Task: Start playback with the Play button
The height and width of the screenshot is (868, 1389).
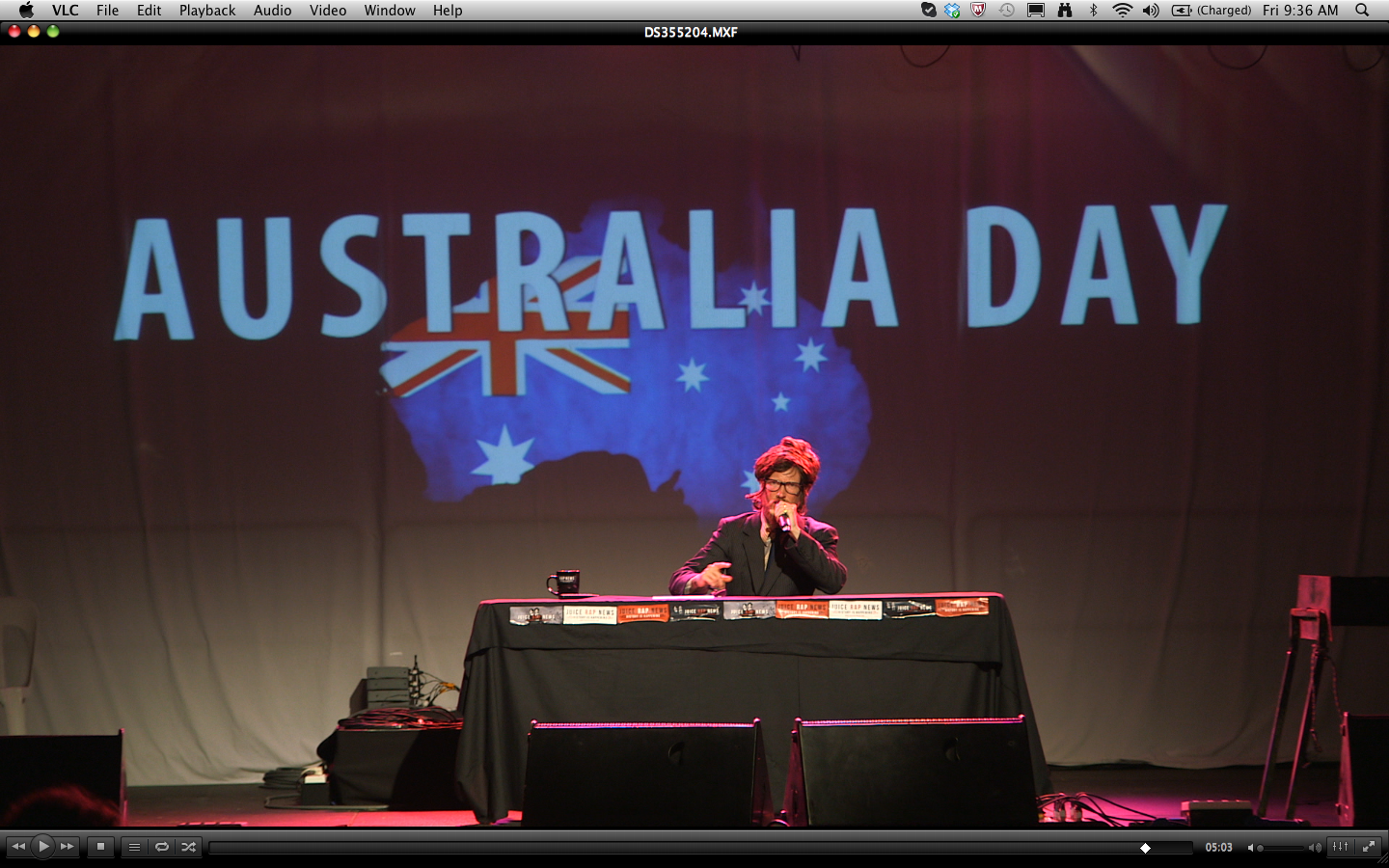Action: [x=43, y=847]
